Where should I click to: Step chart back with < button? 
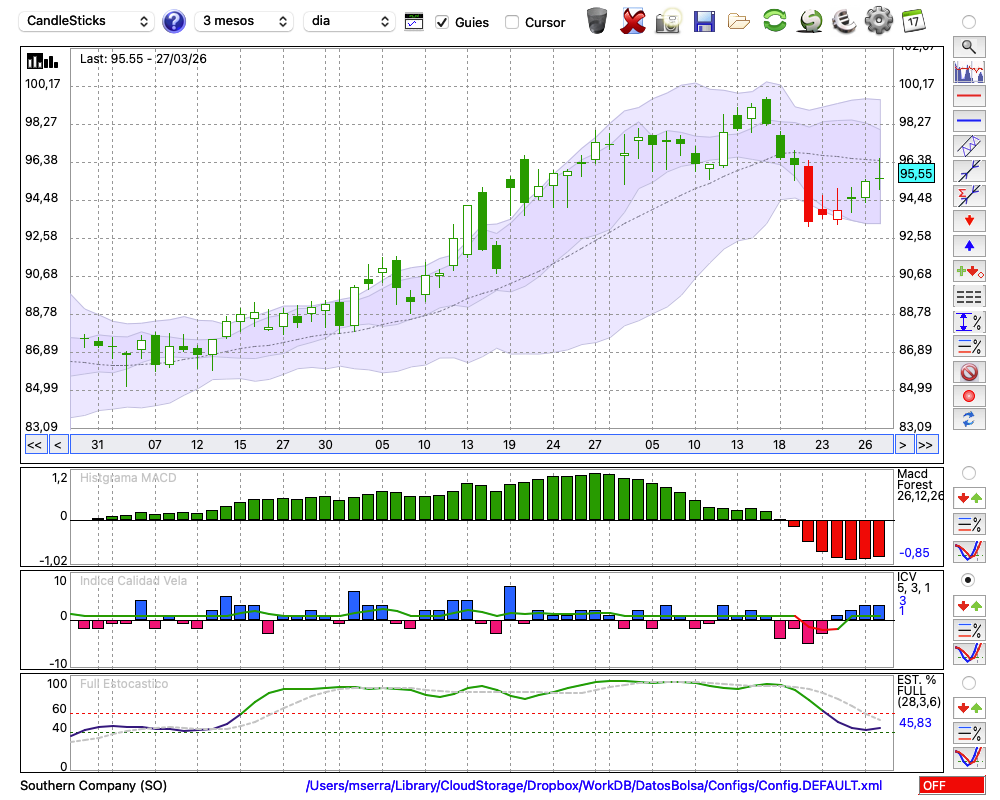58,445
